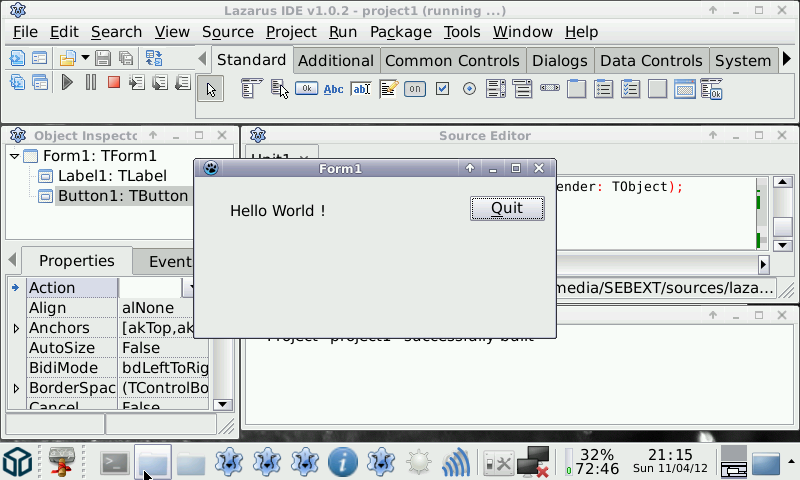Click the Quit button on Form1
Viewport: 800px width, 480px height.
pos(507,208)
